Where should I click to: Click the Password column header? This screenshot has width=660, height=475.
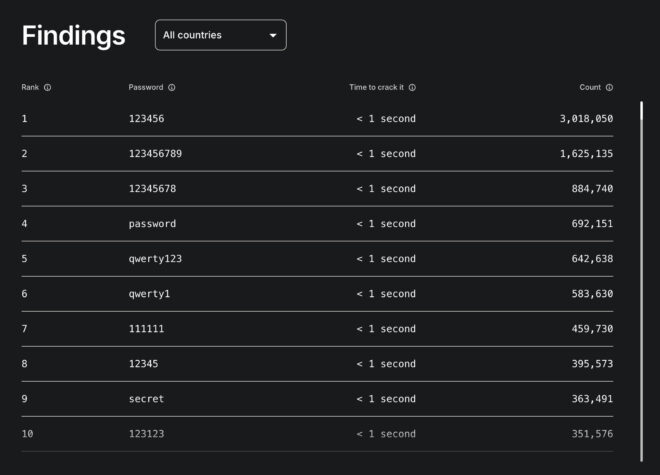pyautogui.click(x=145, y=88)
